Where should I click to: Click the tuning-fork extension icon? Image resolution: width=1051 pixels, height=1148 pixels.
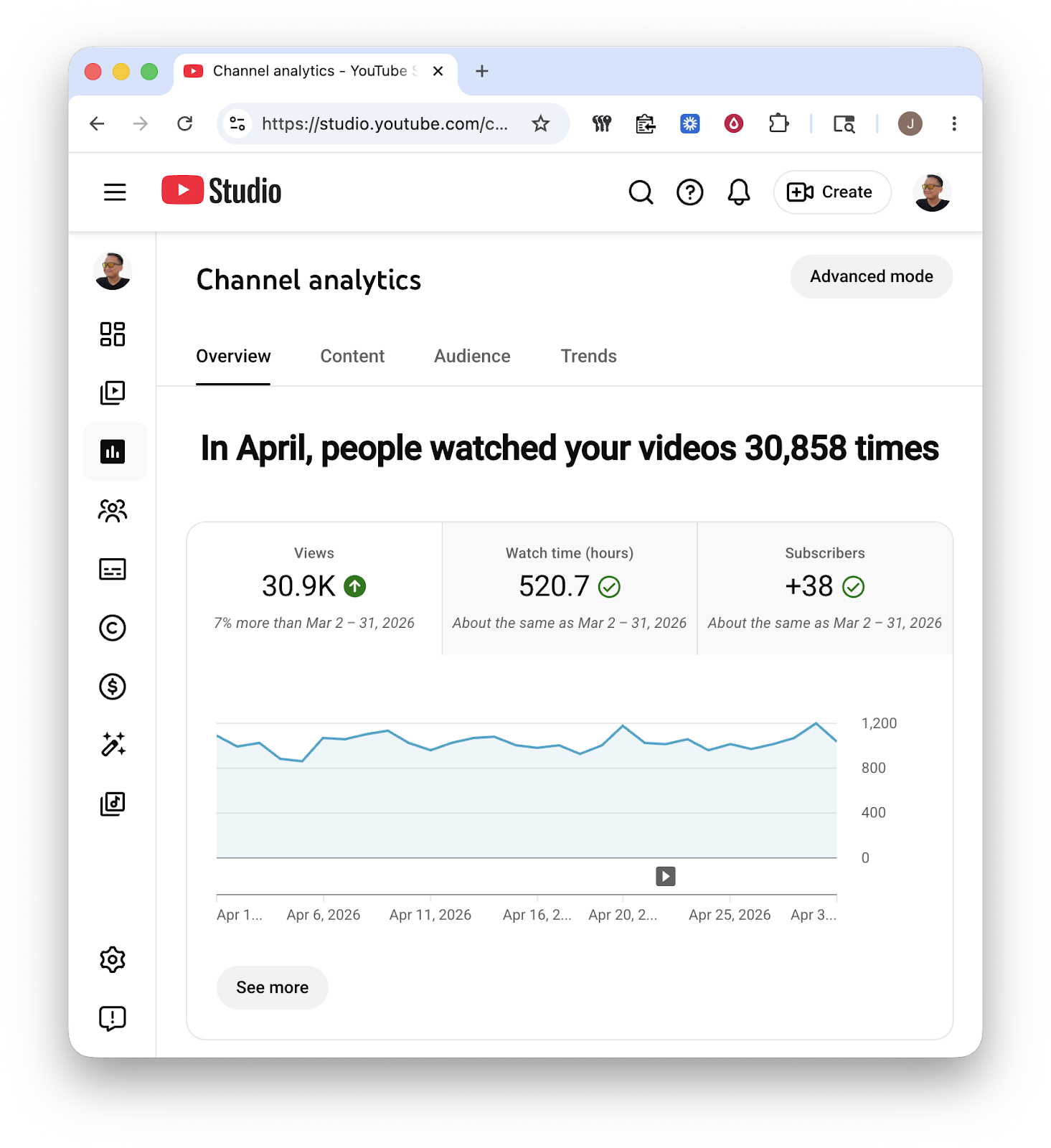[601, 123]
